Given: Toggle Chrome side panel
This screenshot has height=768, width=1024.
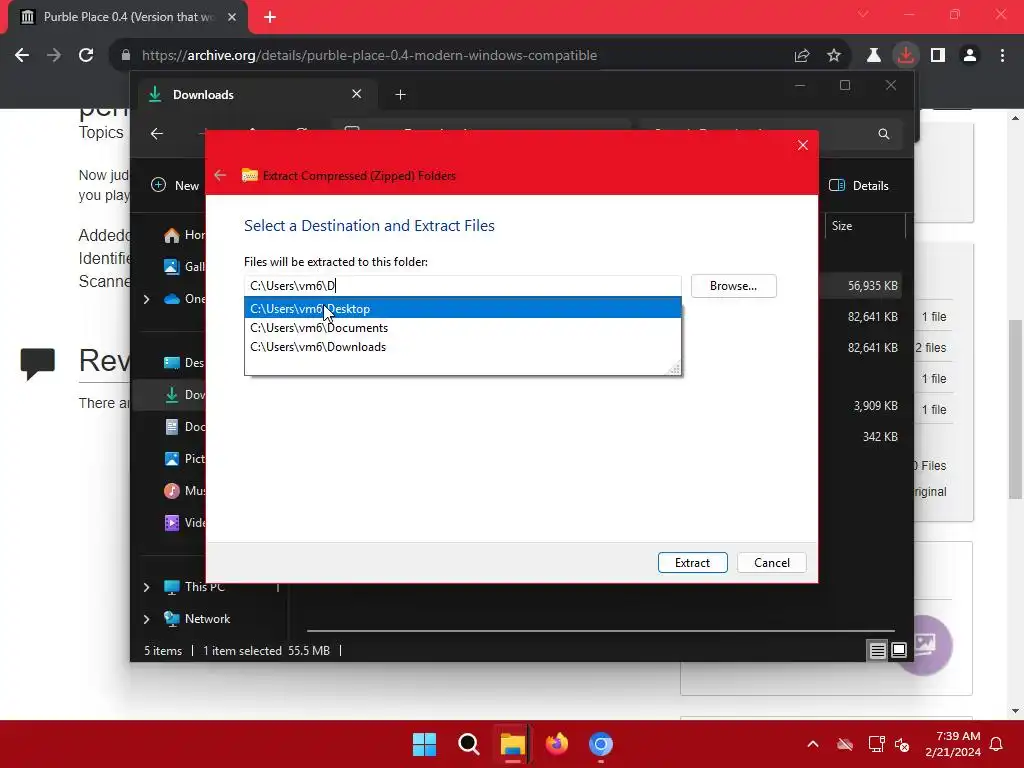Looking at the screenshot, I should pyautogui.click(x=938, y=56).
